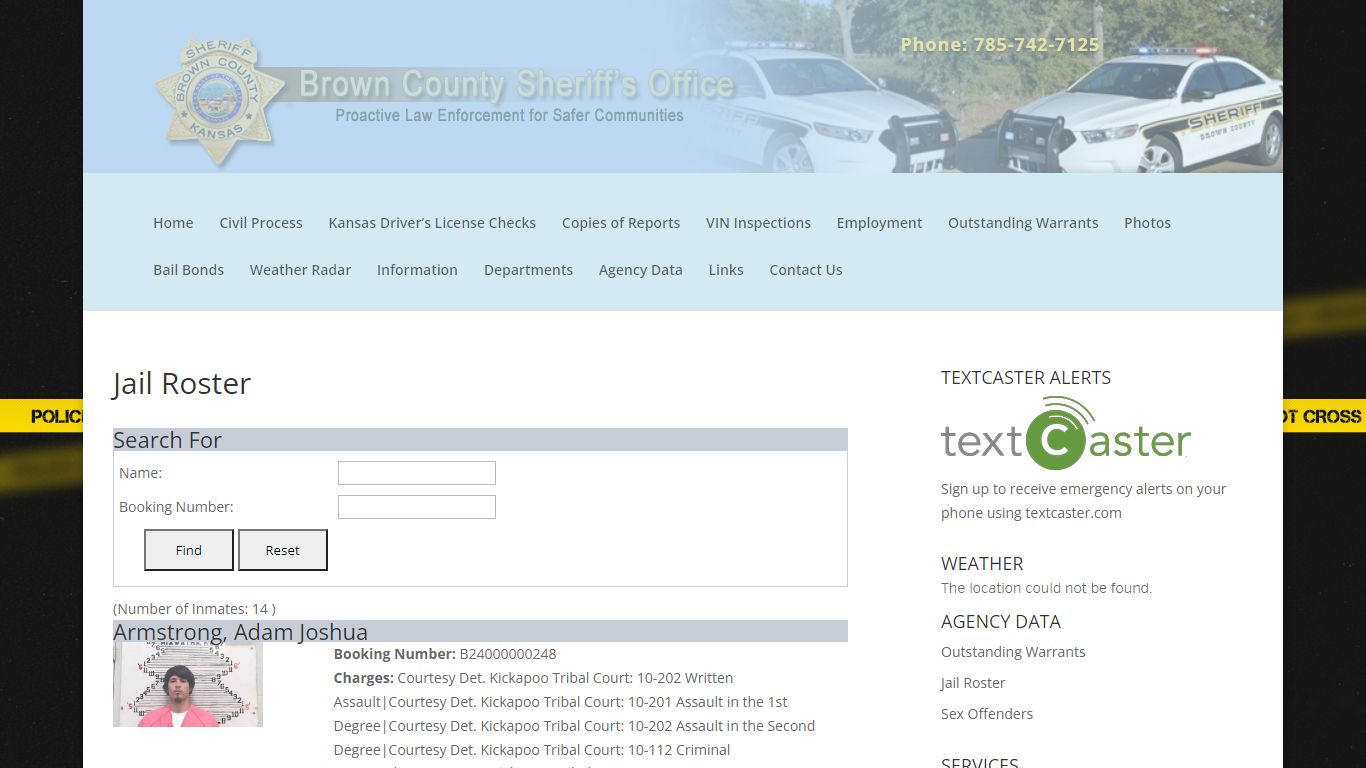Open the Agency Data menu item
The width and height of the screenshot is (1366, 768).
point(640,270)
